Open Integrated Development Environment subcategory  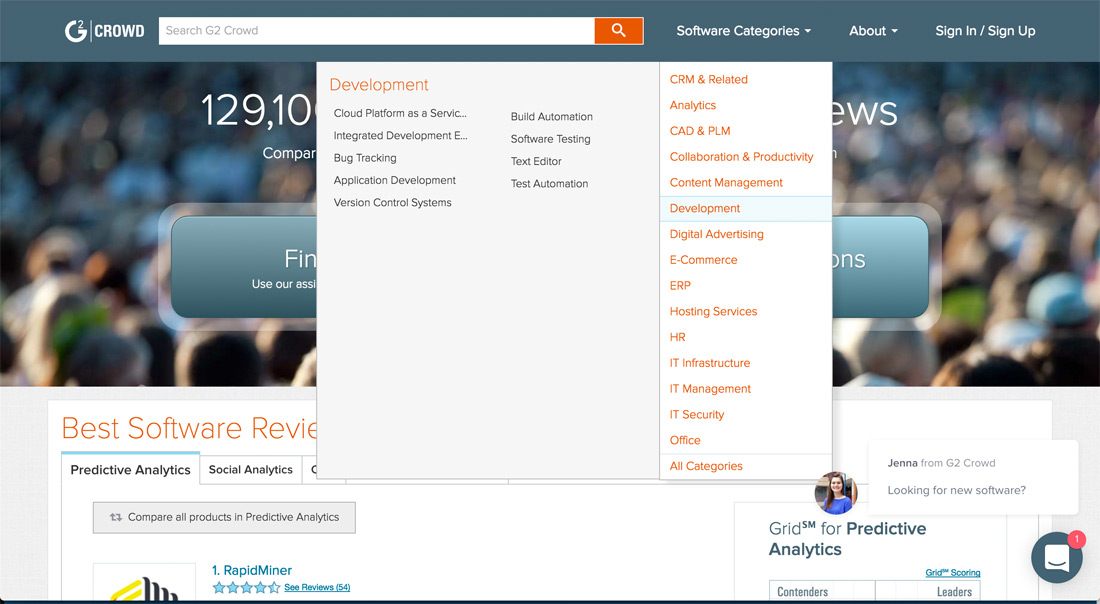401,135
